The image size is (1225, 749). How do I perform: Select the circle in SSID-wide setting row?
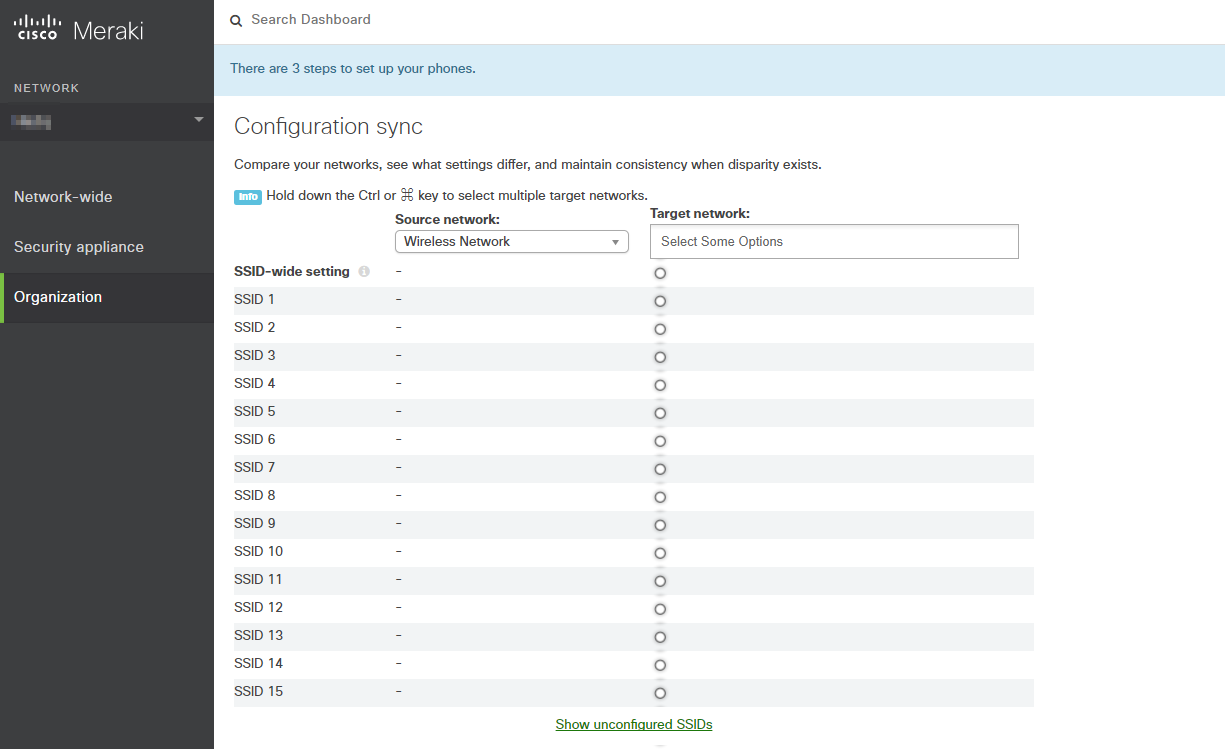[x=660, y=273]
